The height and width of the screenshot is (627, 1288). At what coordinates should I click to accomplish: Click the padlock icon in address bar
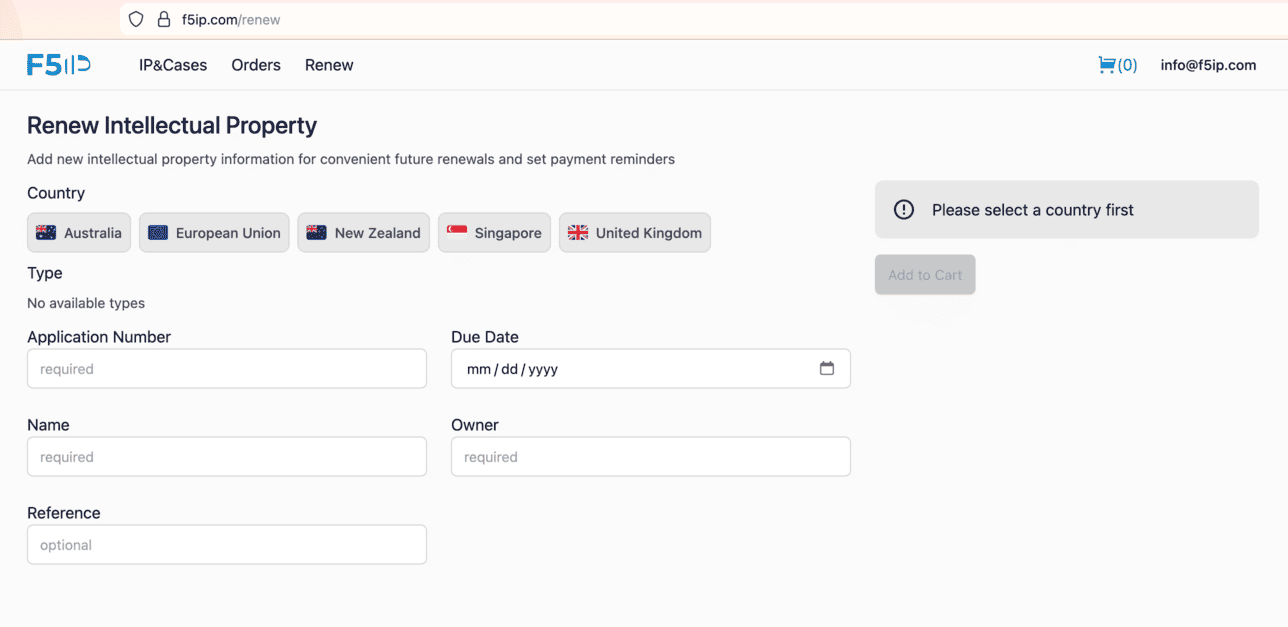coord(164,19)
